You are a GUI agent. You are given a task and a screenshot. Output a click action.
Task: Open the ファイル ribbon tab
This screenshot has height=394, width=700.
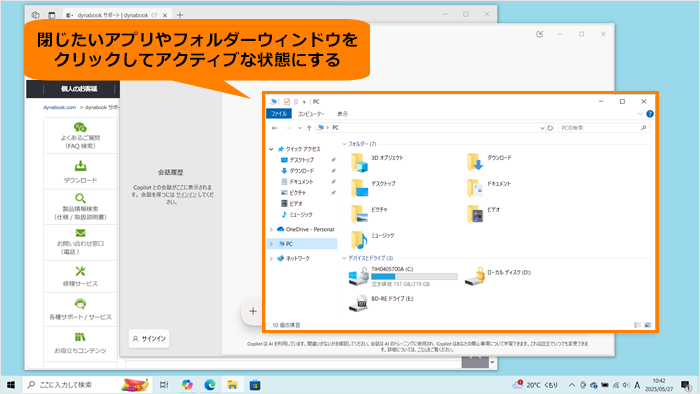tap(279, 114)
